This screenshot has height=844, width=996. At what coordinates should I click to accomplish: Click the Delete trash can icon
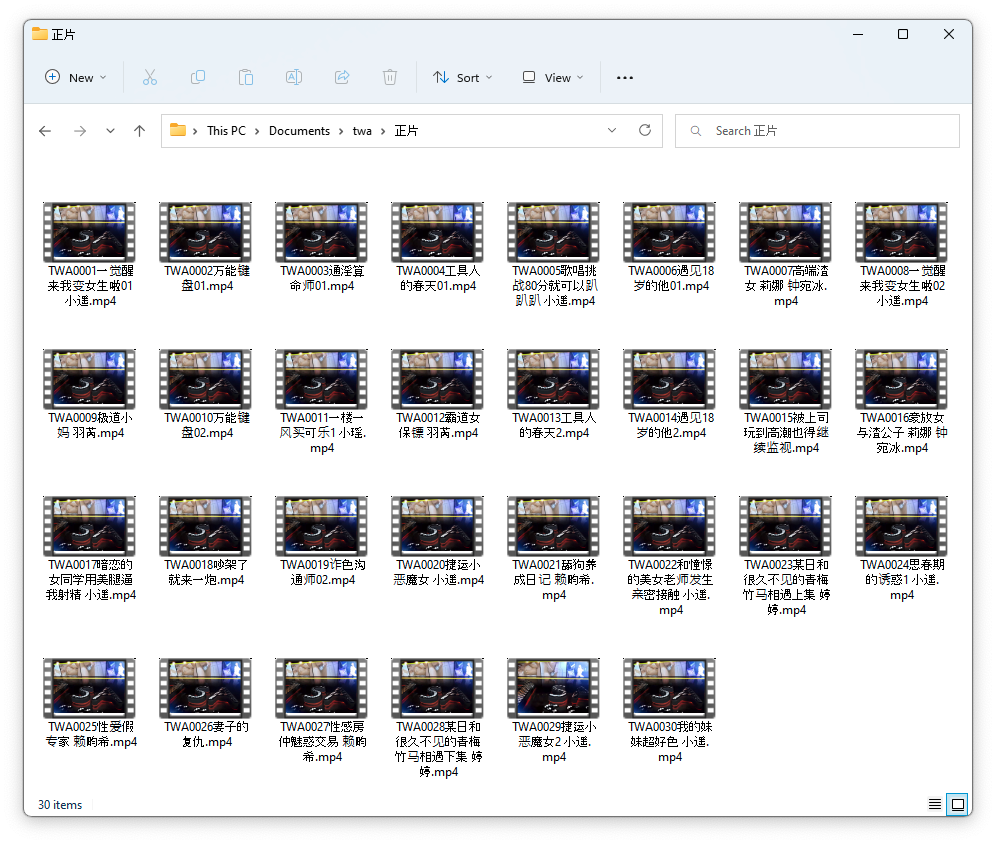click(x=390, y=77)
